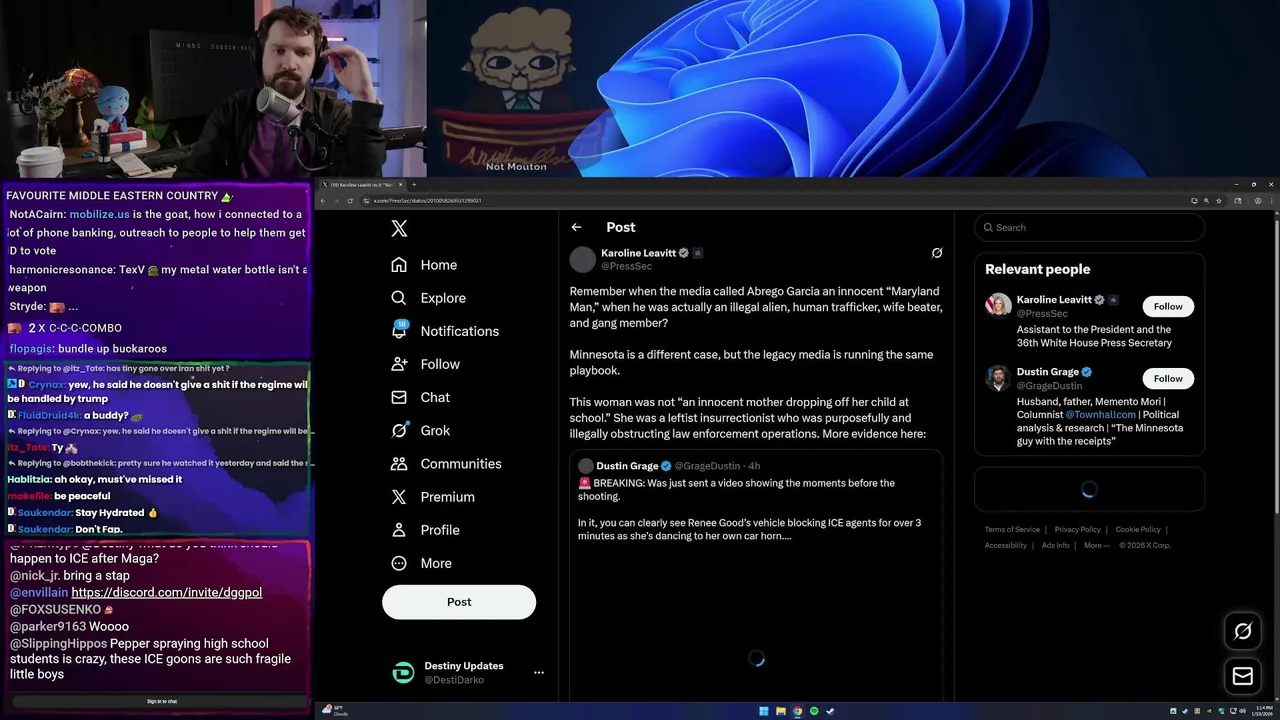Open the Chrome three-dot menu
The image size is (1280, 720).
(1271, 201)
